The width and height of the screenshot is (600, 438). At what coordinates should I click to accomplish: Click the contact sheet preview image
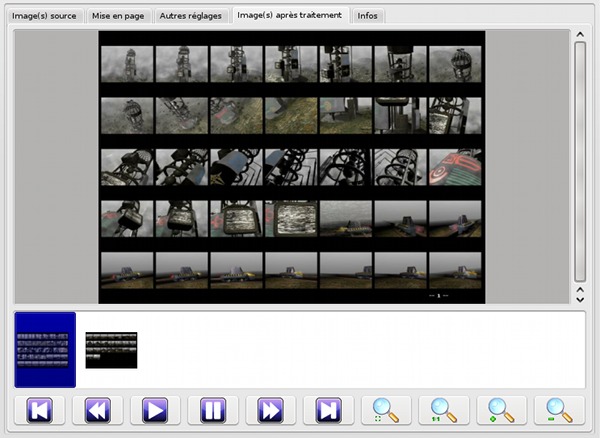(292, 167)
